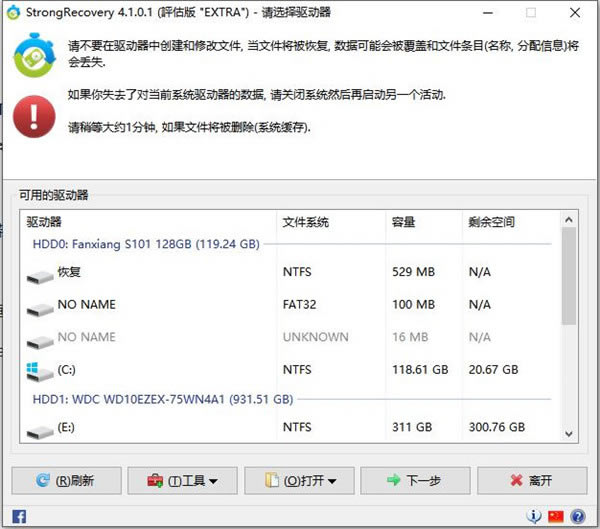Select the greyed NO NAME 16 MB row
The width and height of the screenshot is (600, 529).
[x=291, y=337]
